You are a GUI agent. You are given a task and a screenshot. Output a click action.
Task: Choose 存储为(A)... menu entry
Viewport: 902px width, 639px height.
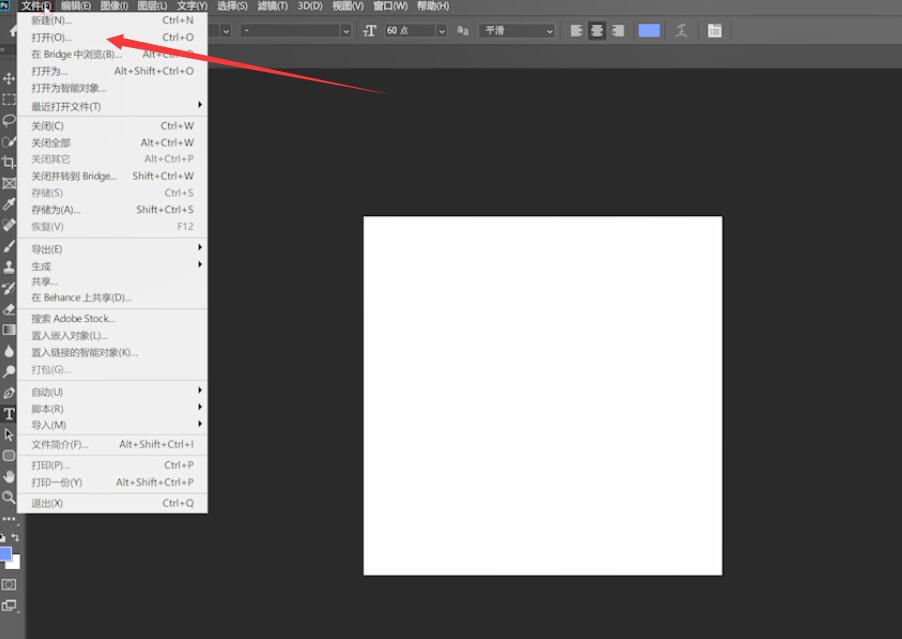tap(112, 209)
